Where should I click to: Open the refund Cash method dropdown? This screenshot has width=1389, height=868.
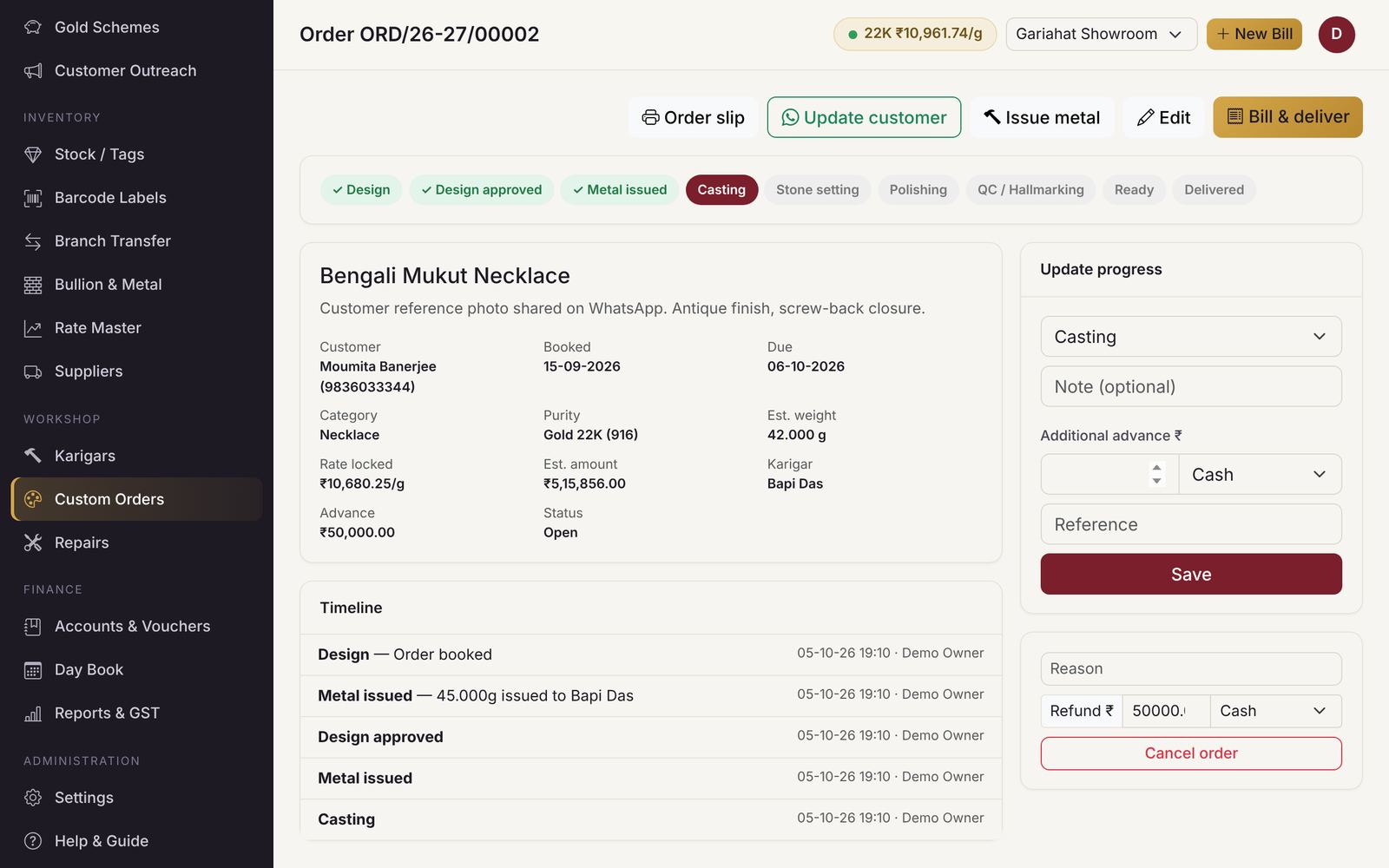click(1275, 711)
